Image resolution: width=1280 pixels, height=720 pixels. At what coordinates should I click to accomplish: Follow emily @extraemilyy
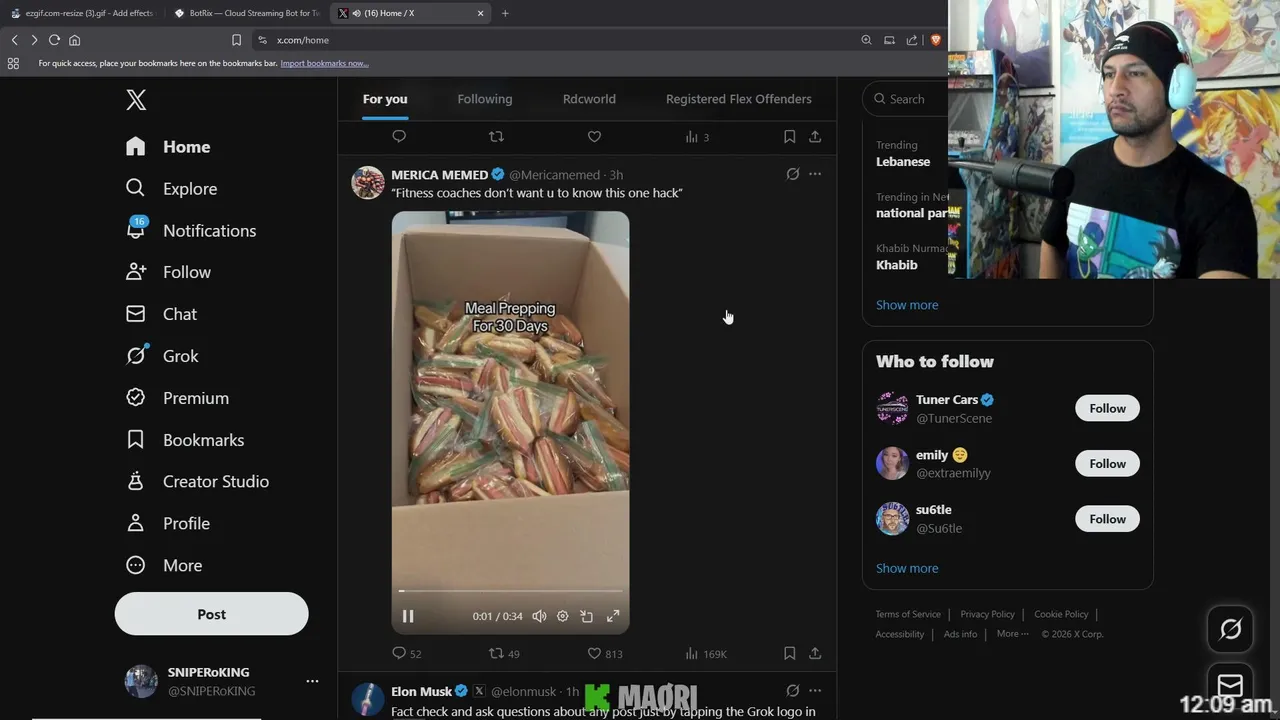(1107, 463)
